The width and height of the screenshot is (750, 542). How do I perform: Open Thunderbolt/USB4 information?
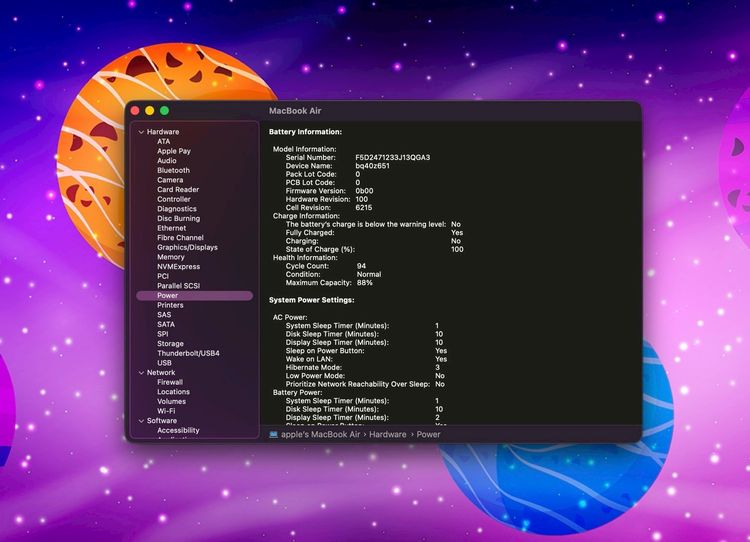(188, 353)
